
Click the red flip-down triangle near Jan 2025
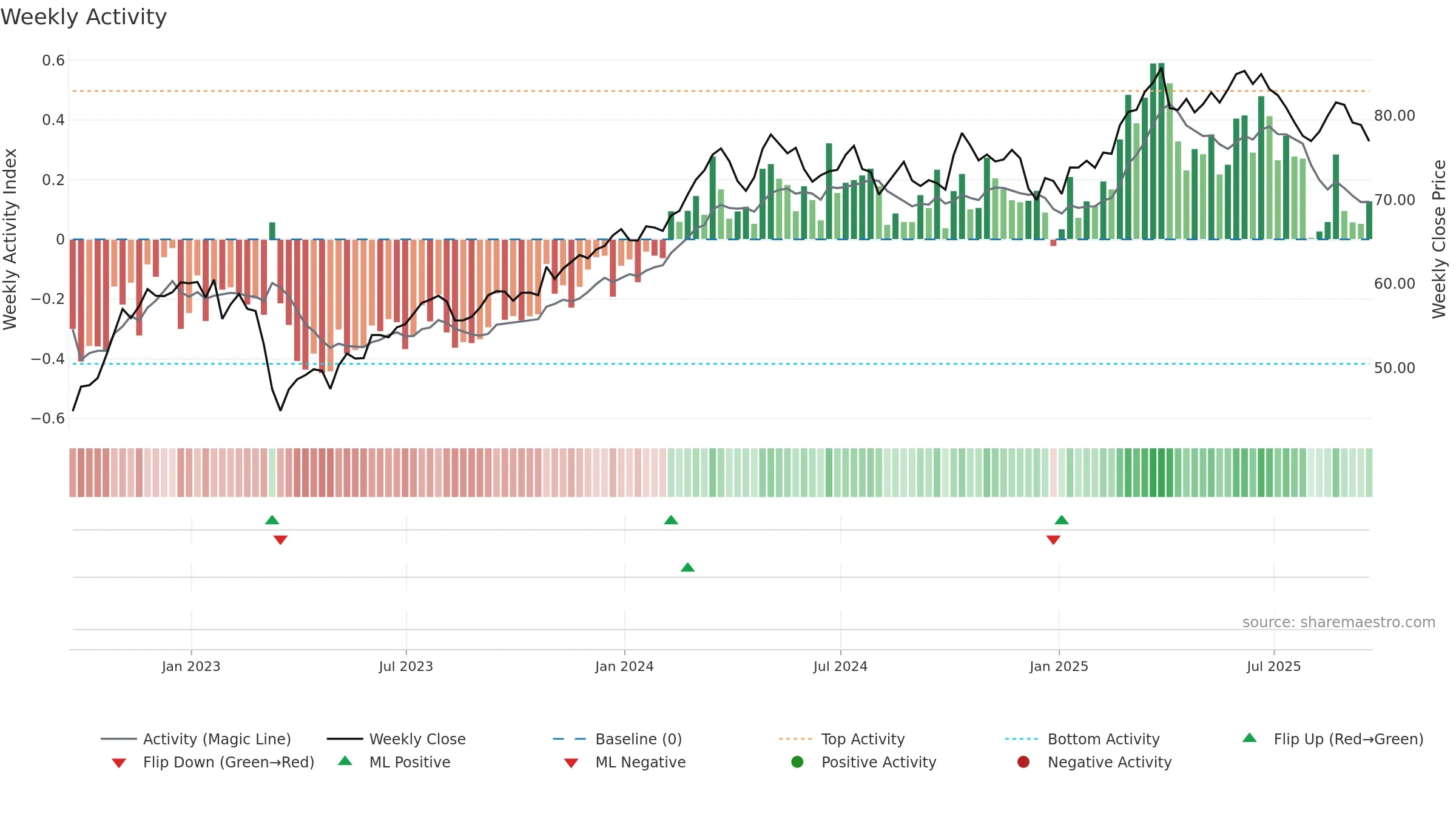point(1053,540)
